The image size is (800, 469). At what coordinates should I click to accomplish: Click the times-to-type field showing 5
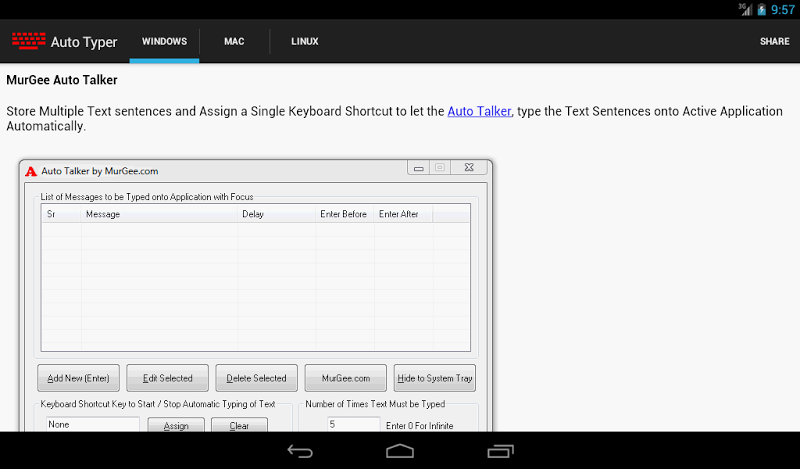click(x=353, y=424)
